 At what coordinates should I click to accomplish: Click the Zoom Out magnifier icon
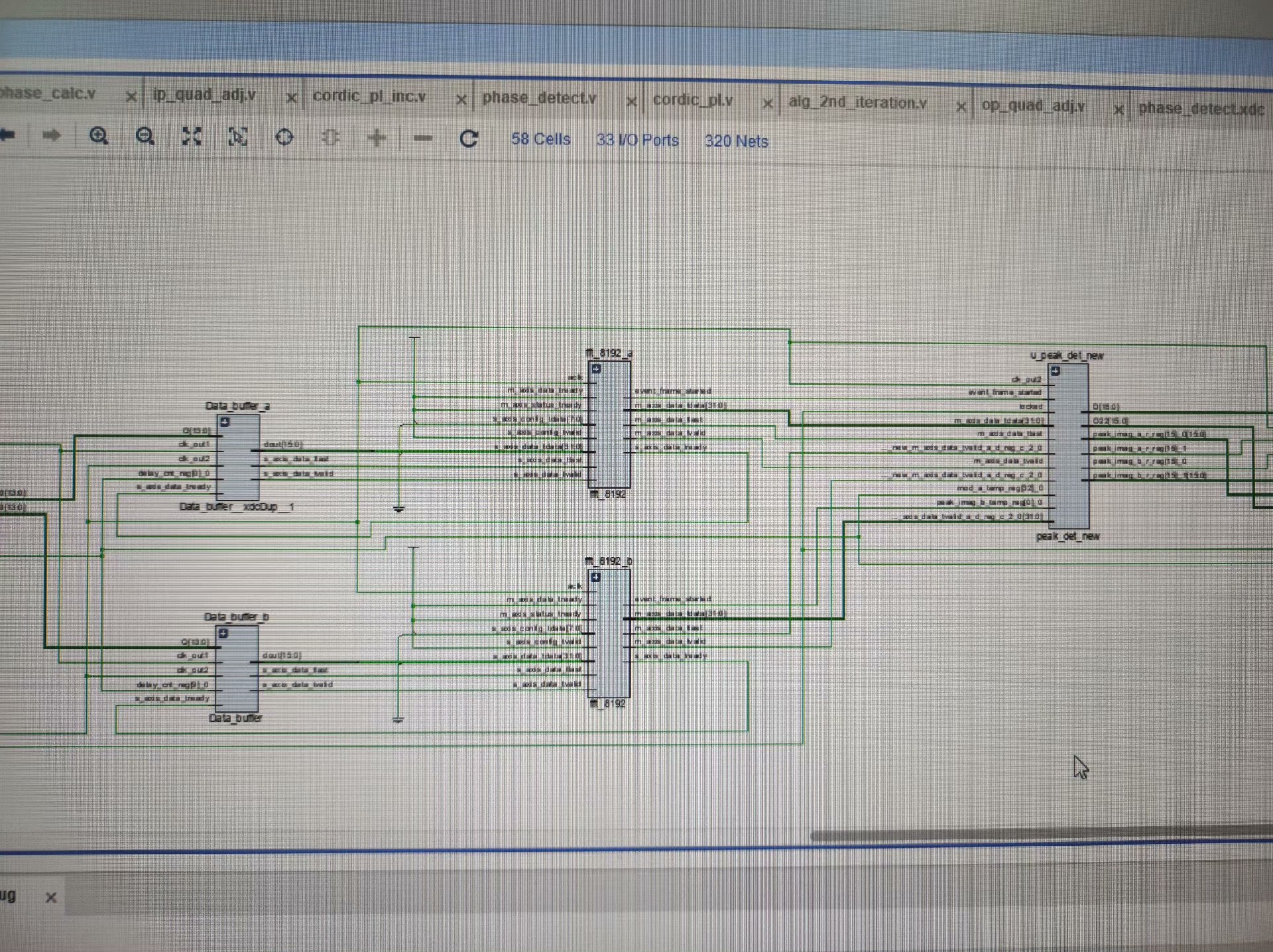click(x=145, y=137)
